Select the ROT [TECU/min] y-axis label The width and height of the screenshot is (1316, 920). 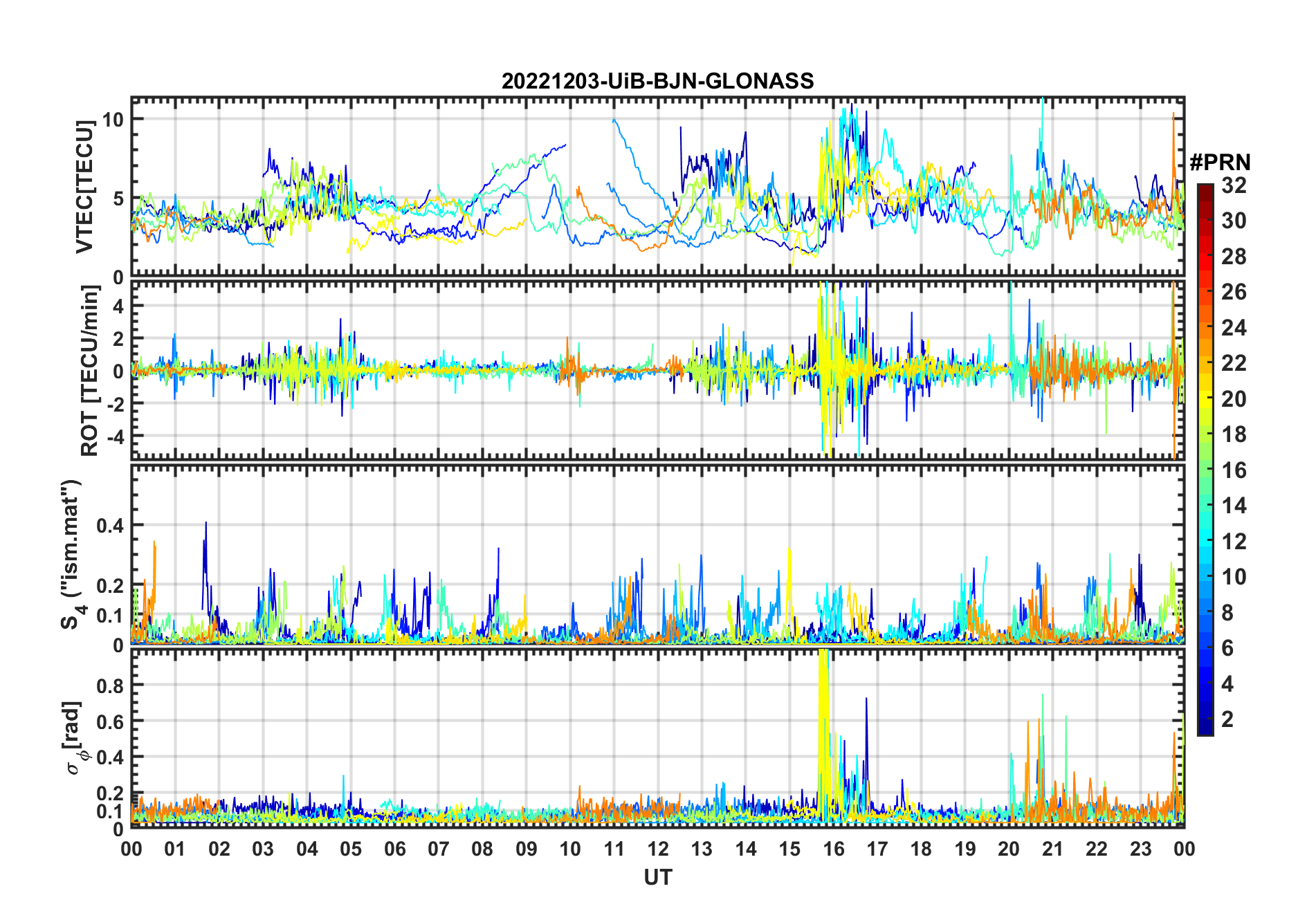90,371
